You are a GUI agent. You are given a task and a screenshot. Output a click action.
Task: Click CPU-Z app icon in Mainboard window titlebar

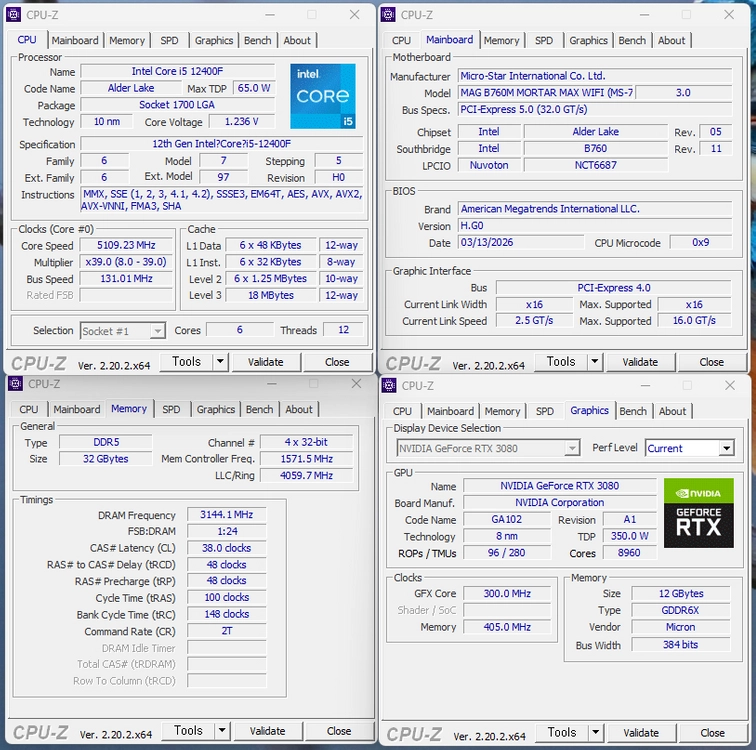point(388,15)
